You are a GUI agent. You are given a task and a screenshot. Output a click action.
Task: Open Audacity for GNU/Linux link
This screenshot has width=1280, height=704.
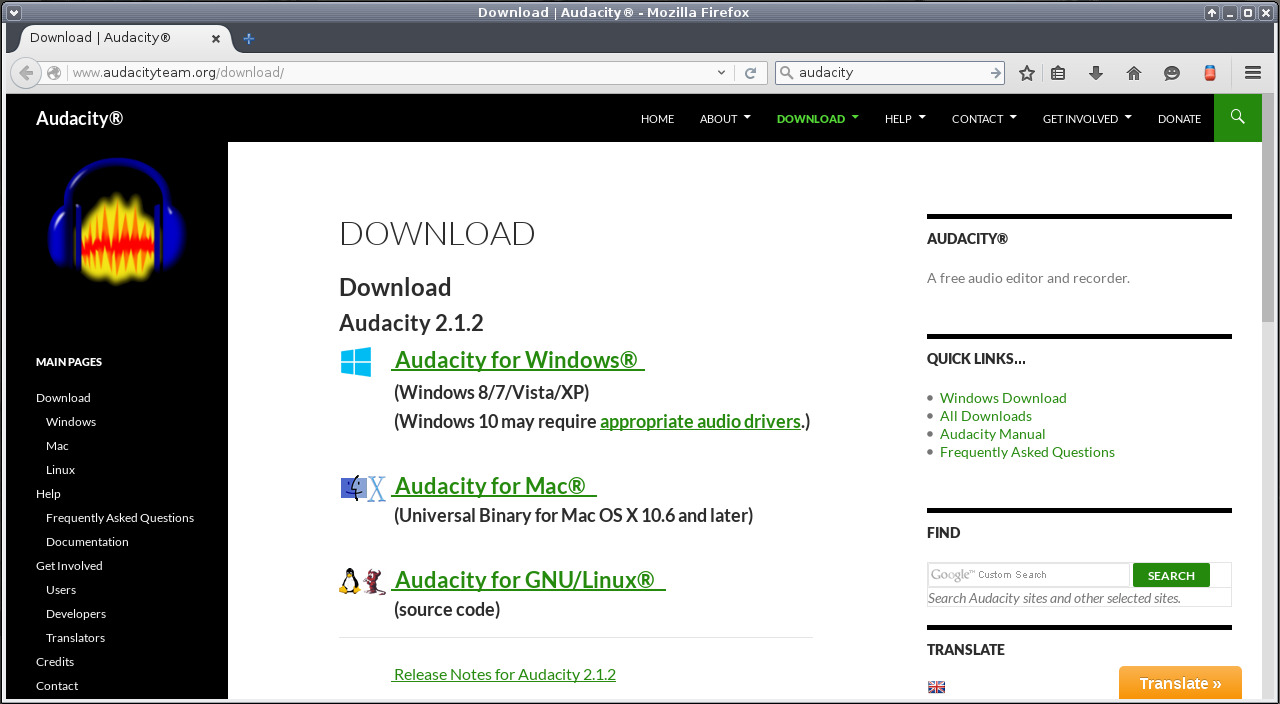[x=528, y=580]
